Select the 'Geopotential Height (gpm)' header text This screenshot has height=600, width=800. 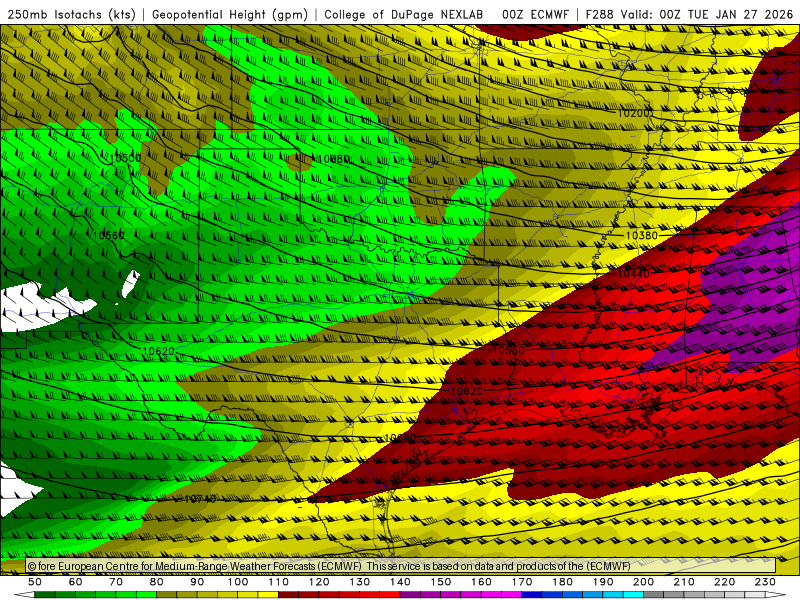pyautogui.click(x=230, y=14)
